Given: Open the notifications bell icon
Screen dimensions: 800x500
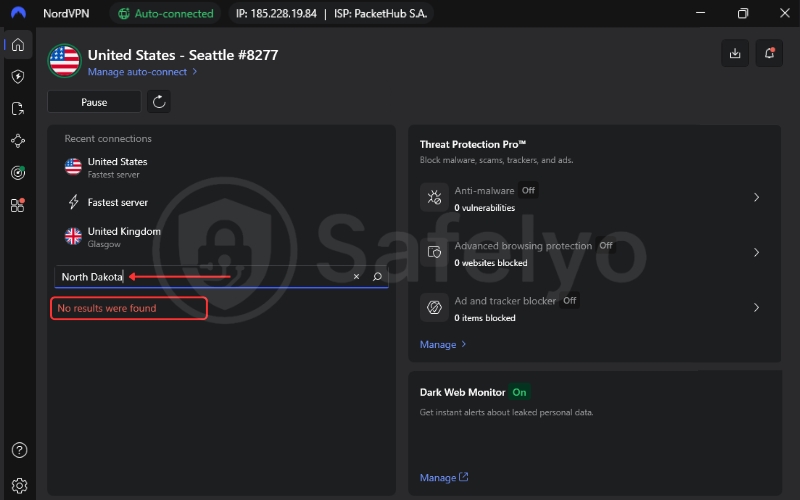Looking at the screenshot, I should pos(769,54).
